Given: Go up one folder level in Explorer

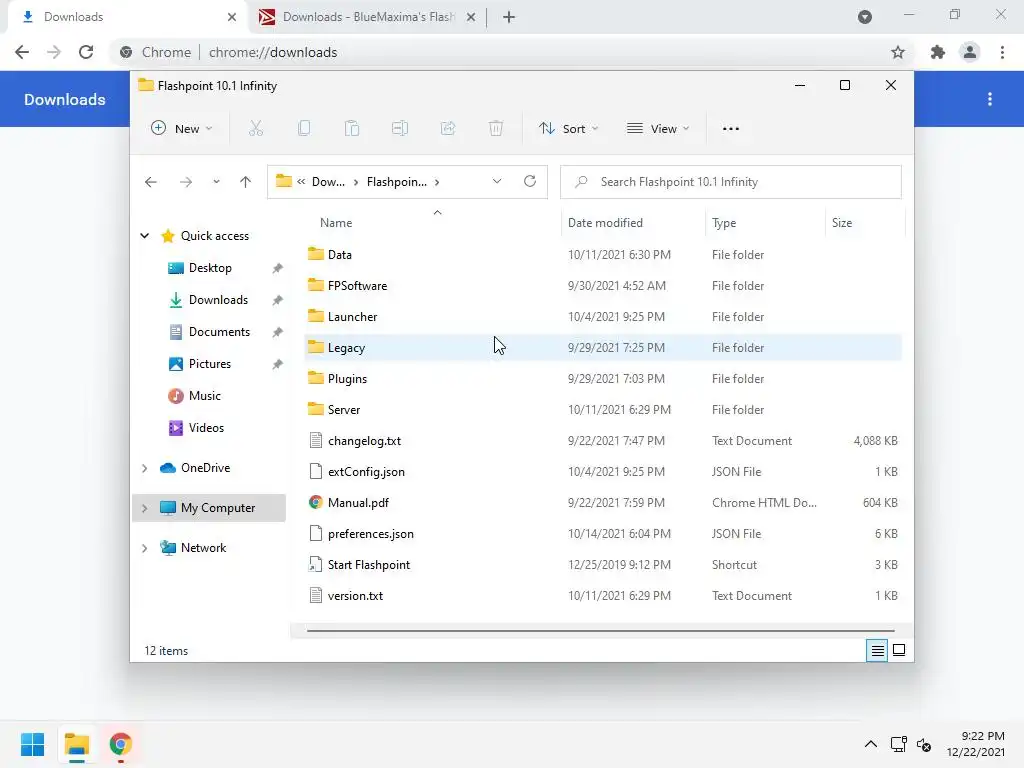Looking at the screenshot, I should pyautogui.click(x=246, y=182).
